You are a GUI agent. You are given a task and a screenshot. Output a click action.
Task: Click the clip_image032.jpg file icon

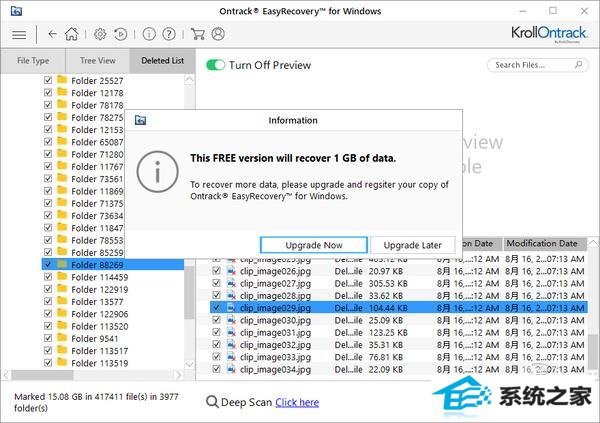pos(231,345)
